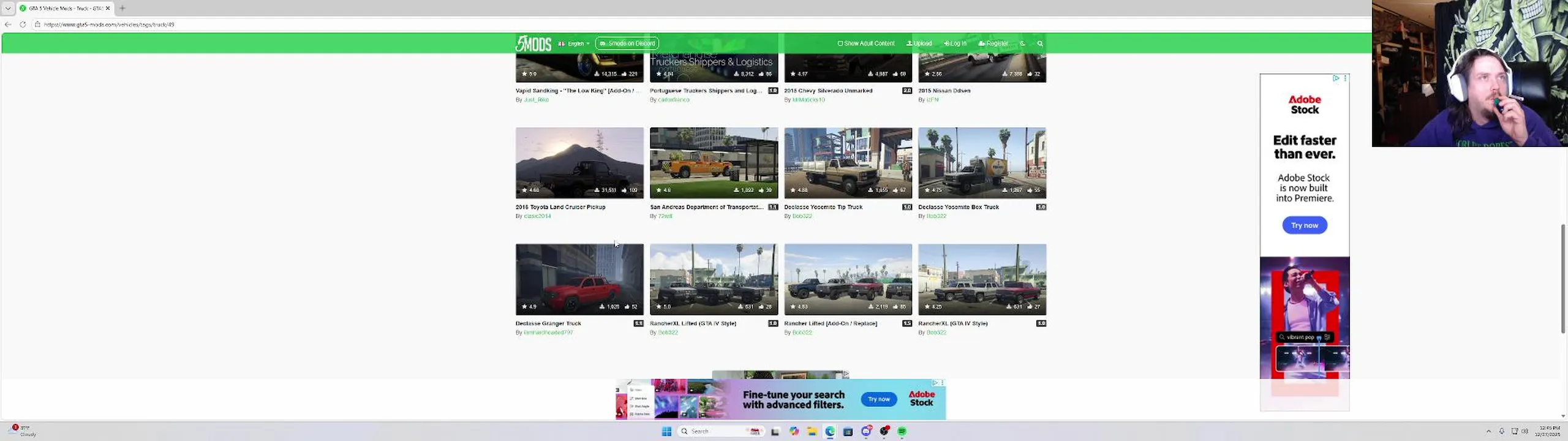Image resolution: width=1568 pixels, height=441 pixels.
Task: Click the page vertical scrollbar thumb
Action: pyautogui.click(x=1563, y=279)
